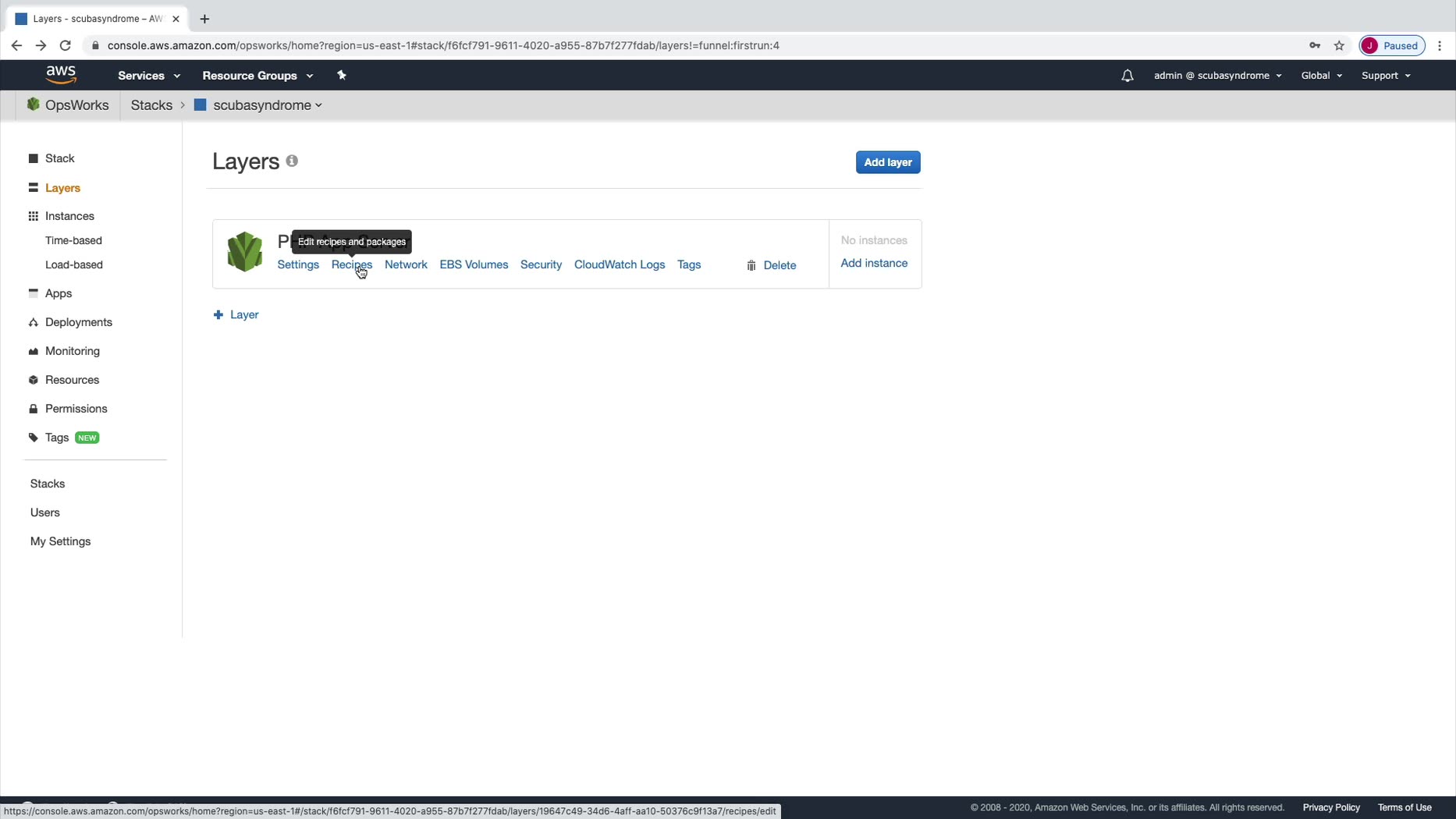Open the Terms of Use link
This screenshot has width=1456, height=819.
pyautogui.click(x=1405, y=807)
